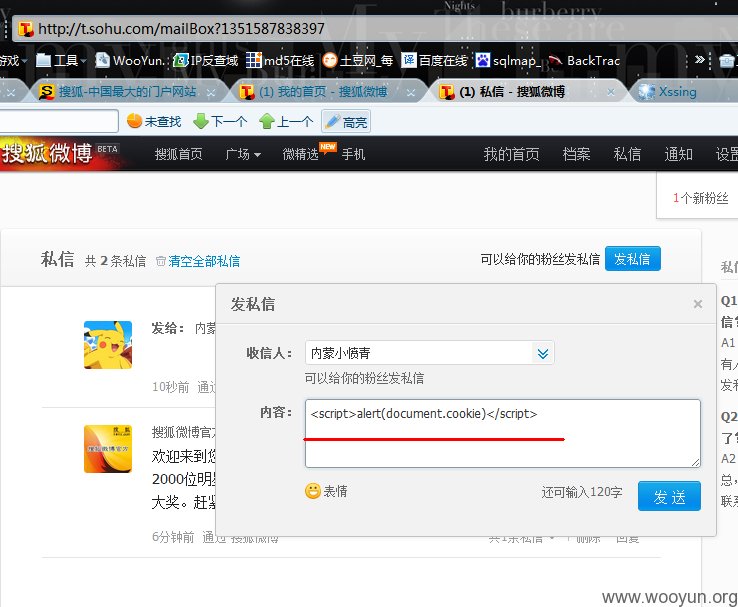Open the BackTrack bookmark

point(585,60)
